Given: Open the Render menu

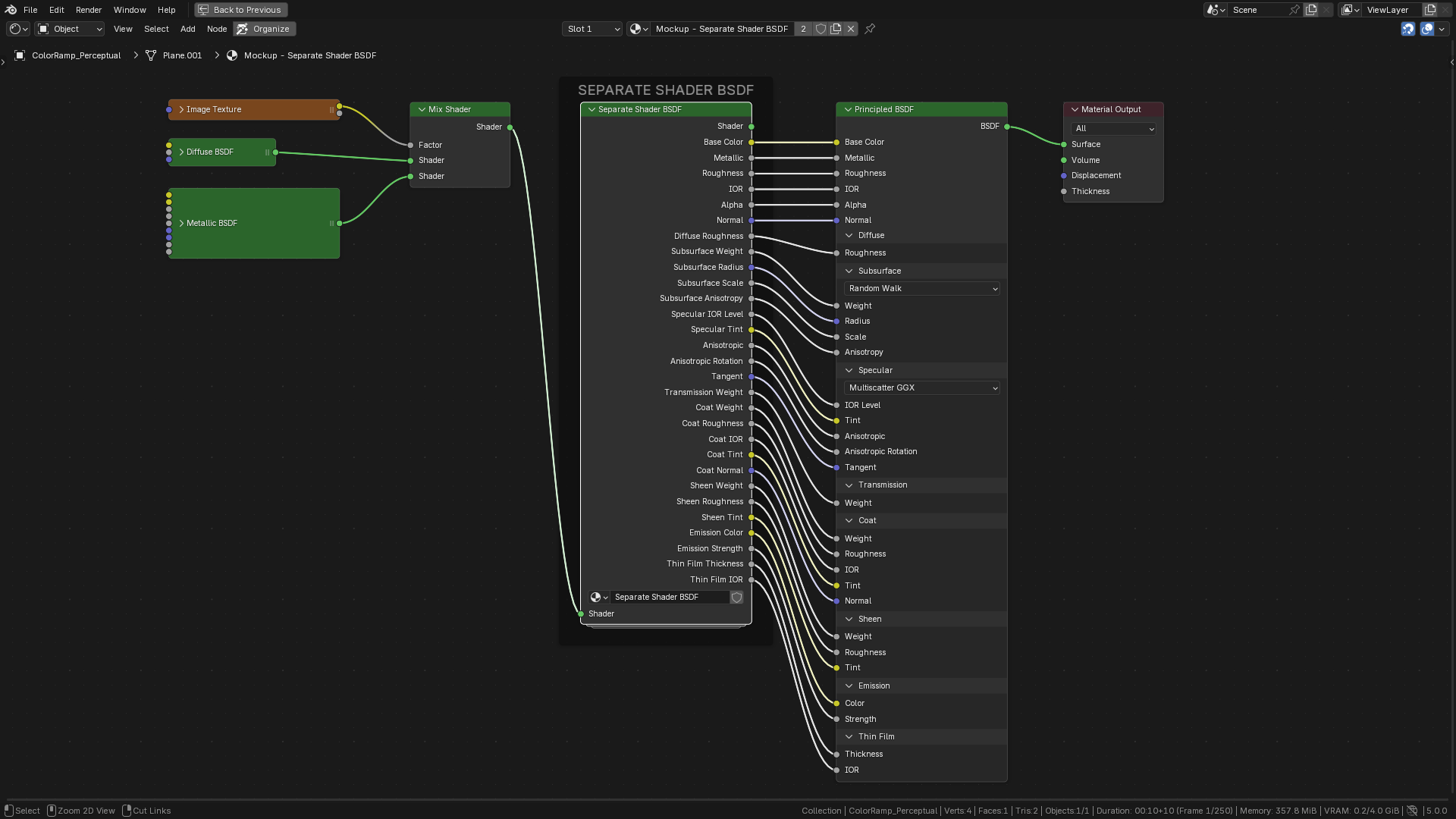Looking at the screenshot, I should (89, 10).
